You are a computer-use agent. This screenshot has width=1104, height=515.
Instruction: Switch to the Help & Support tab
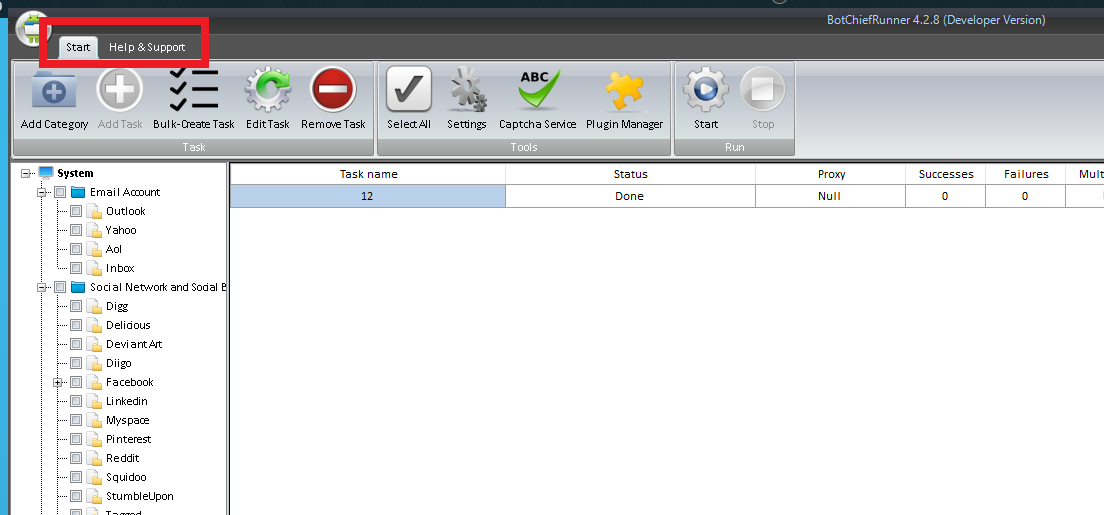147,47
